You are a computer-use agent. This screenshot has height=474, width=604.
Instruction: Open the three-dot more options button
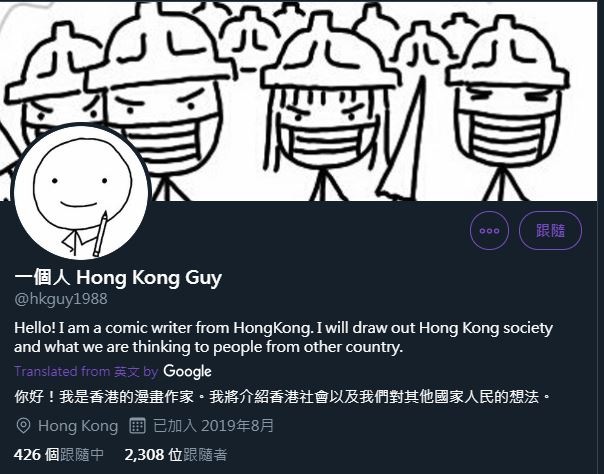[x=489, y=231]
